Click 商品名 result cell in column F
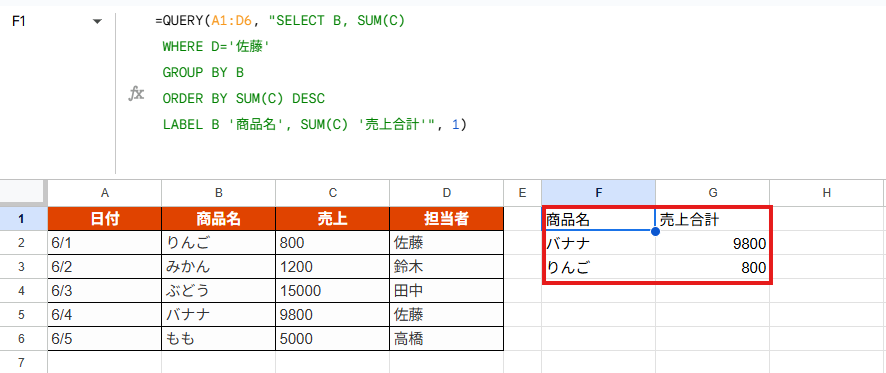This screenshot has width=886, height=373. click(x=599, y=219)
